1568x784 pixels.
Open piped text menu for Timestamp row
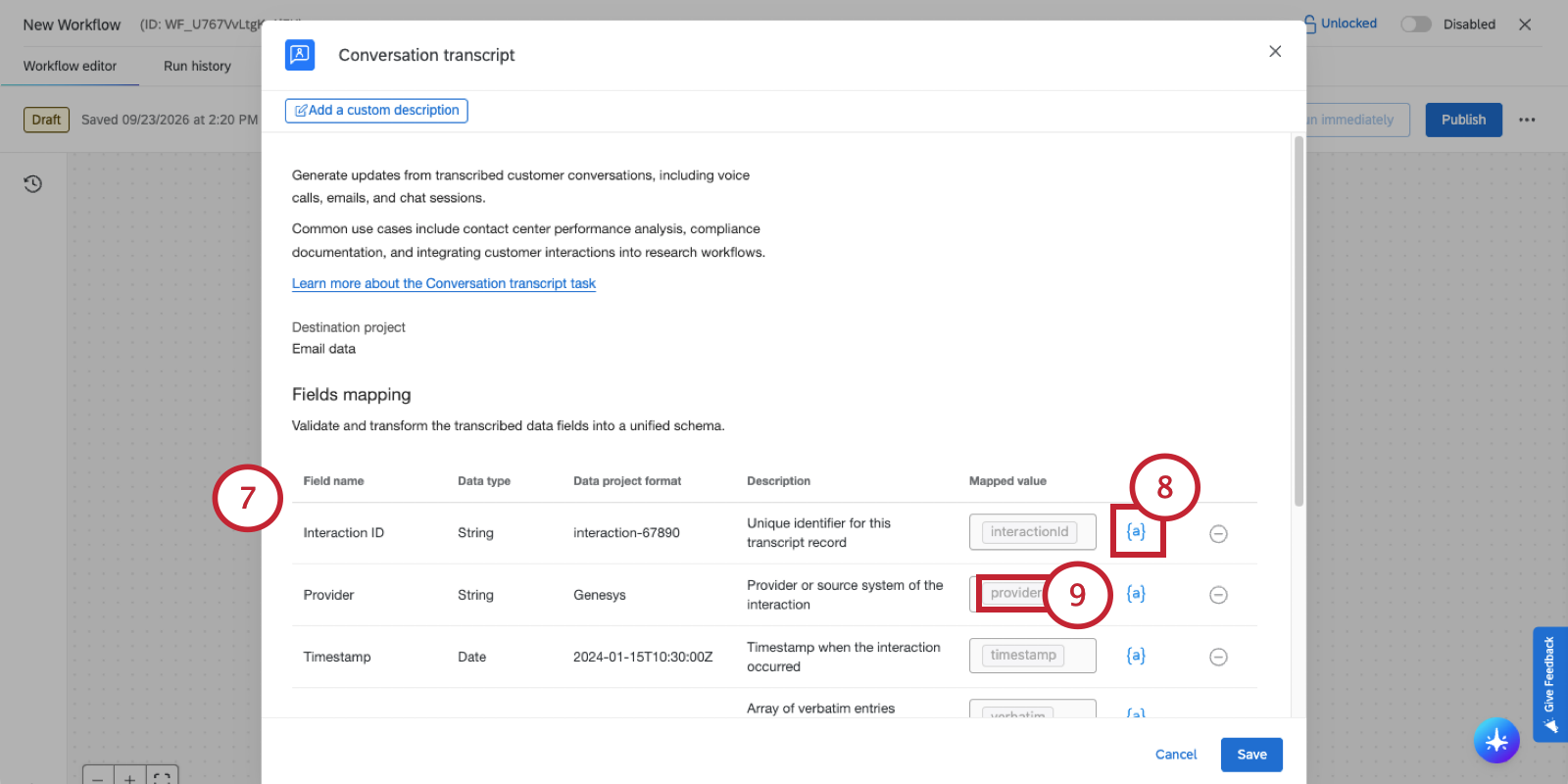(1136, 656)
